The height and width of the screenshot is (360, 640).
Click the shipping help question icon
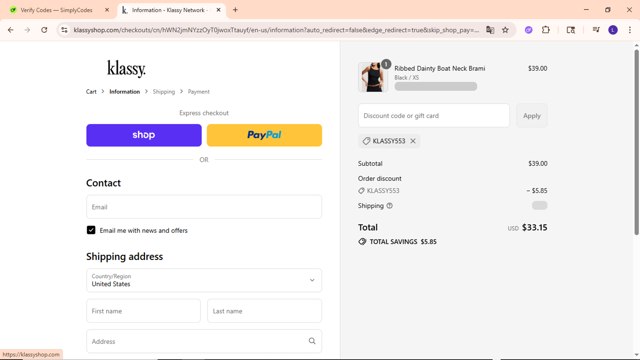389,206
